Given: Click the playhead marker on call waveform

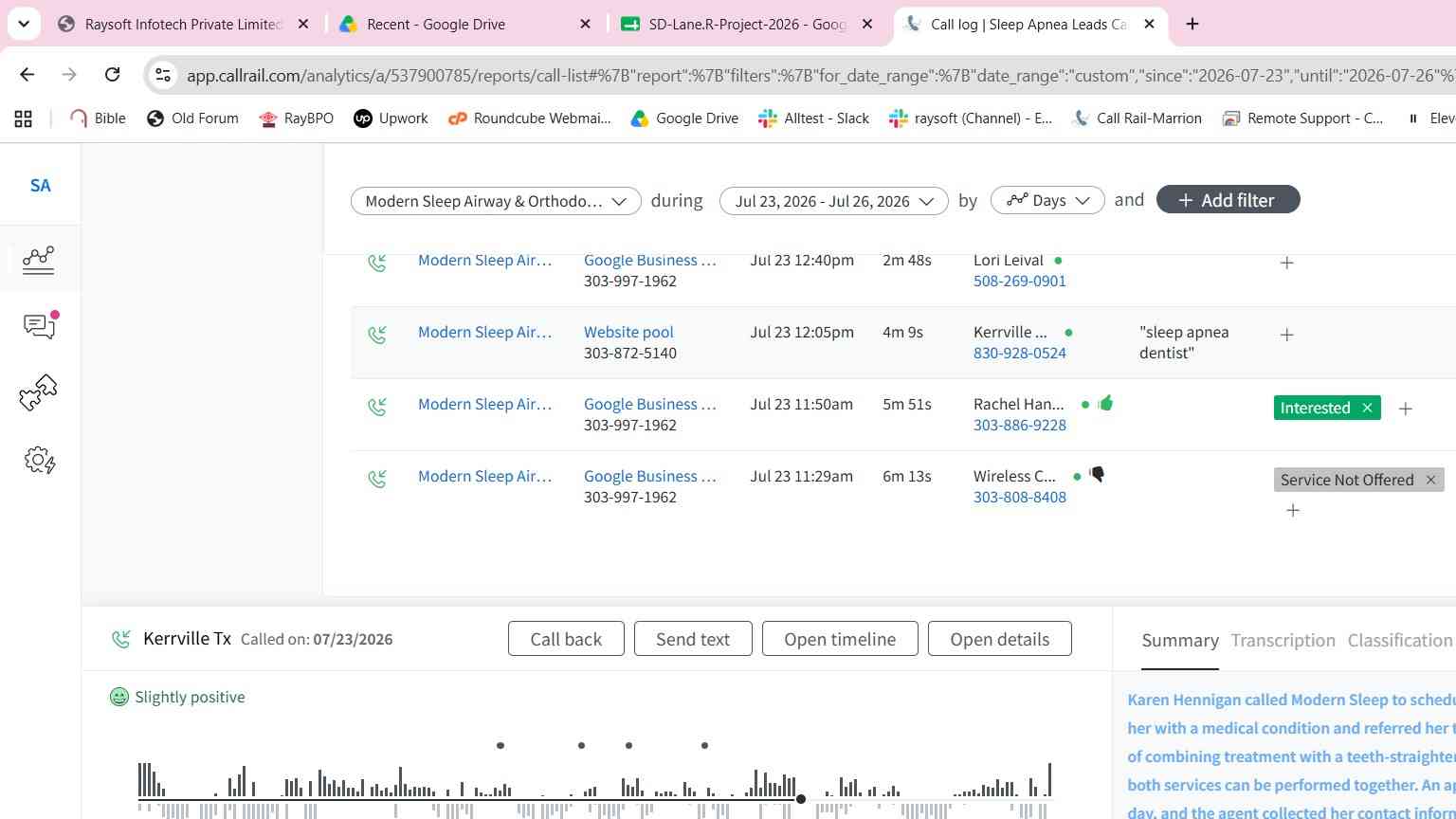Looking at the screenshot, I should pyautogui.click(x=801, y=800).
